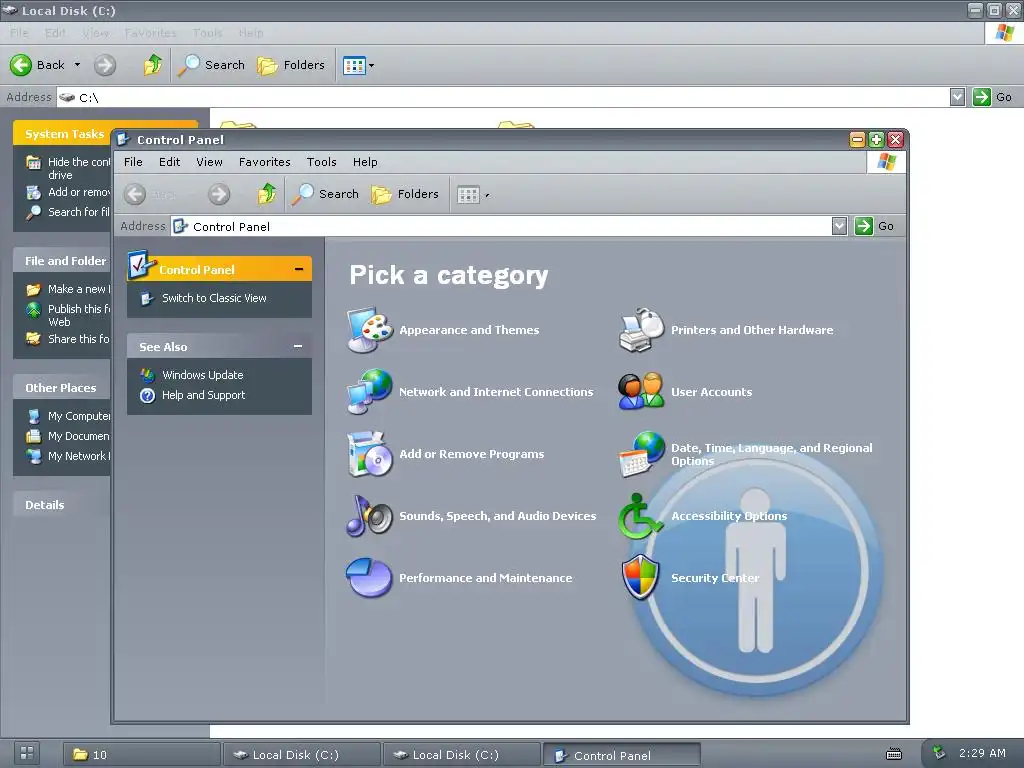This screenshot has width=1024, height=768.
Task: Open the Local Disk address bar dropdown
Action: [957, 97]
